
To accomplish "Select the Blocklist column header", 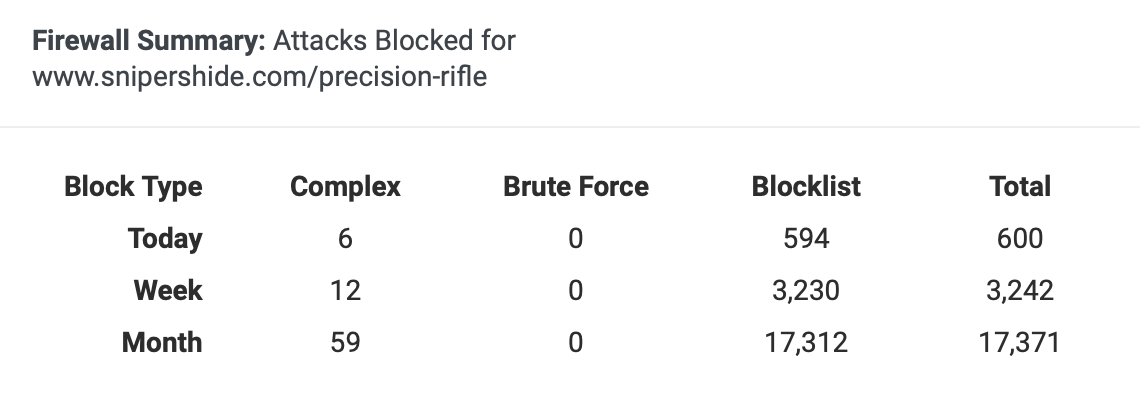I will point(806,187).
